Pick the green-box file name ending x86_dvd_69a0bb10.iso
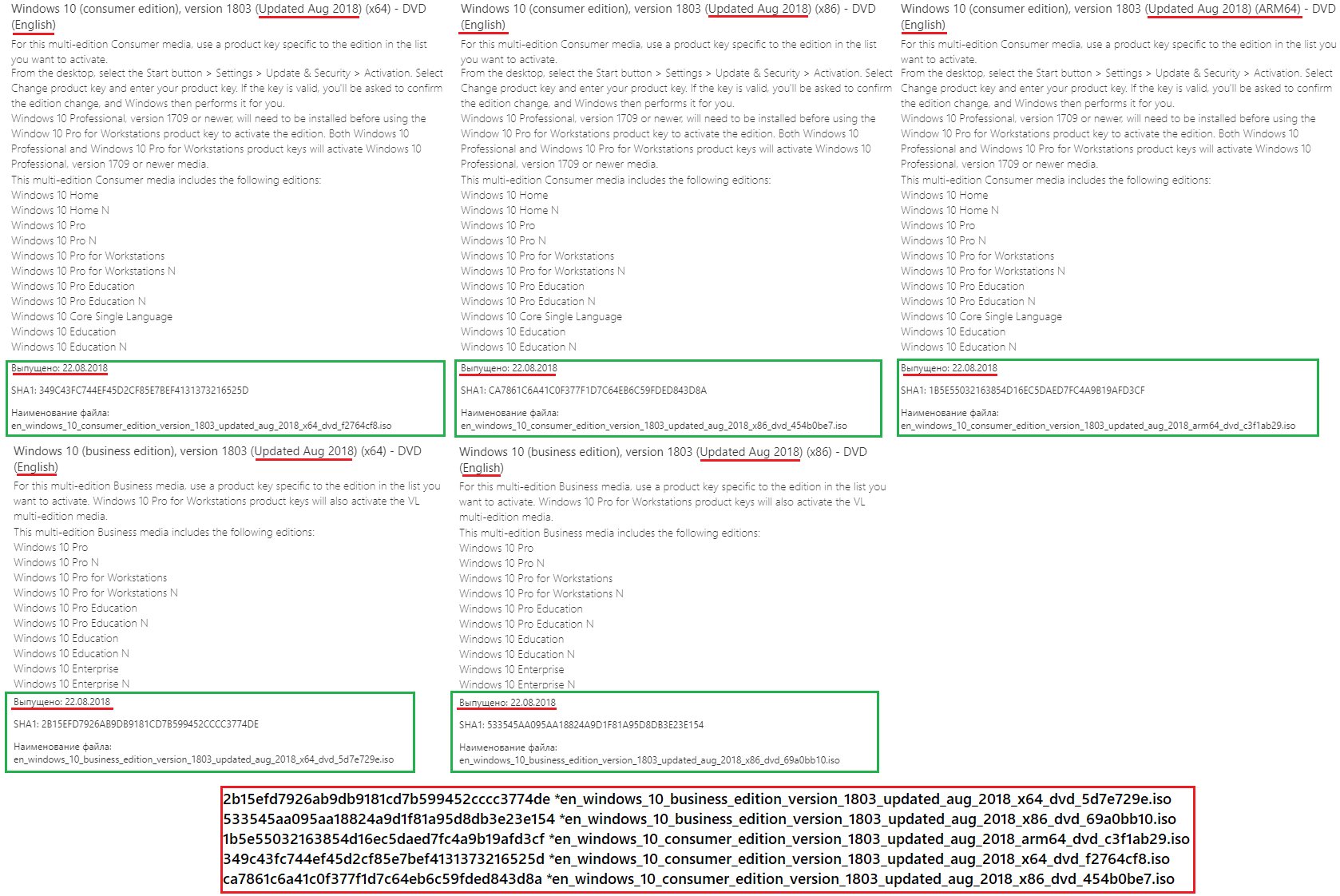The width and height of the screenshot is (1340, 896). coord(649,760)
